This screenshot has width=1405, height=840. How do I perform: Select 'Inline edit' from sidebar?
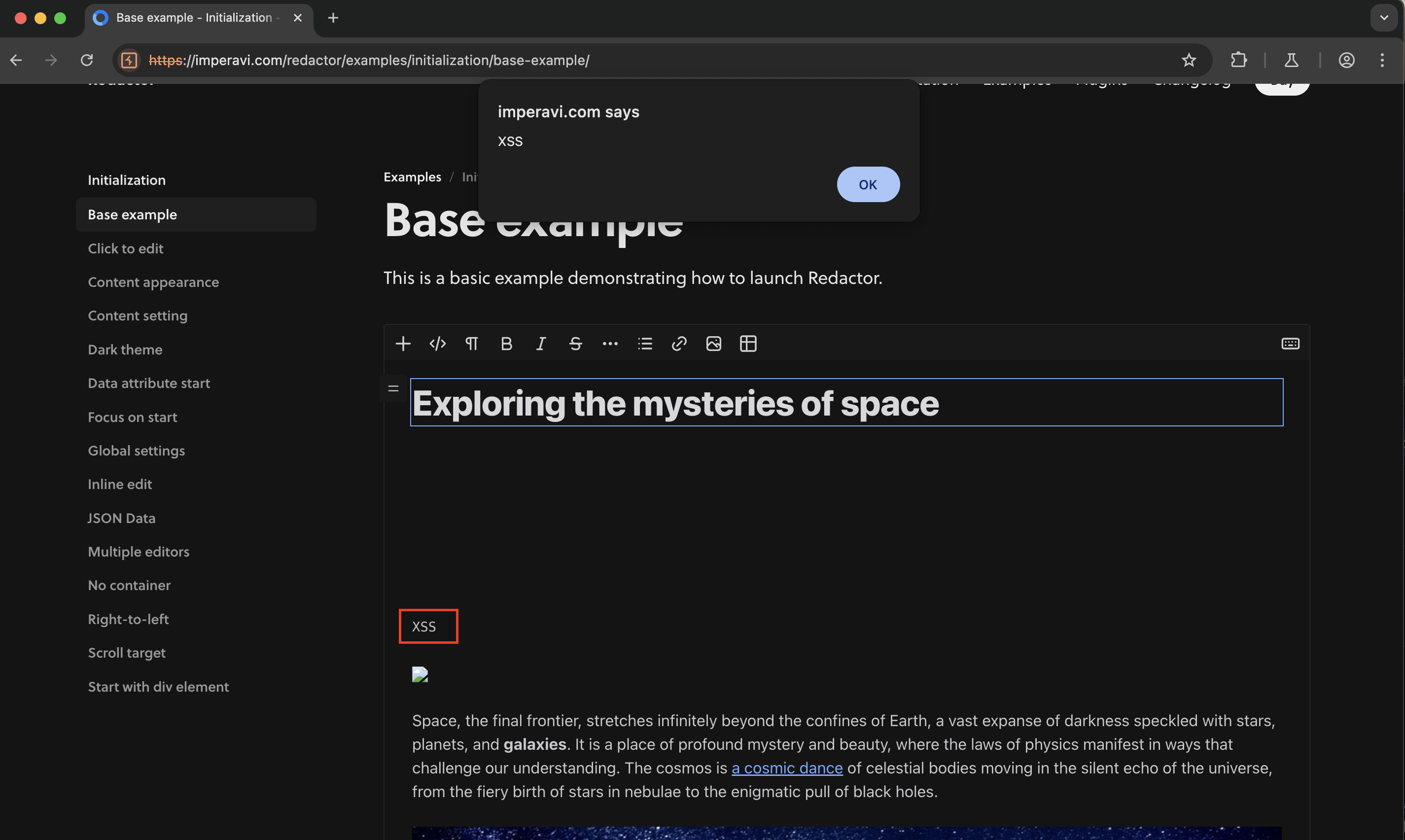119,485
